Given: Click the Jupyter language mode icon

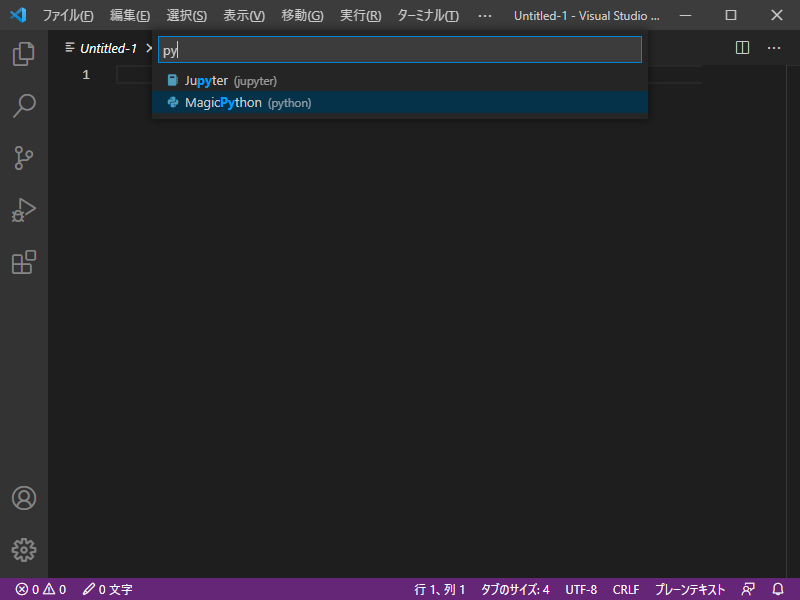Looking at the screenshot, I should [173, 81].
